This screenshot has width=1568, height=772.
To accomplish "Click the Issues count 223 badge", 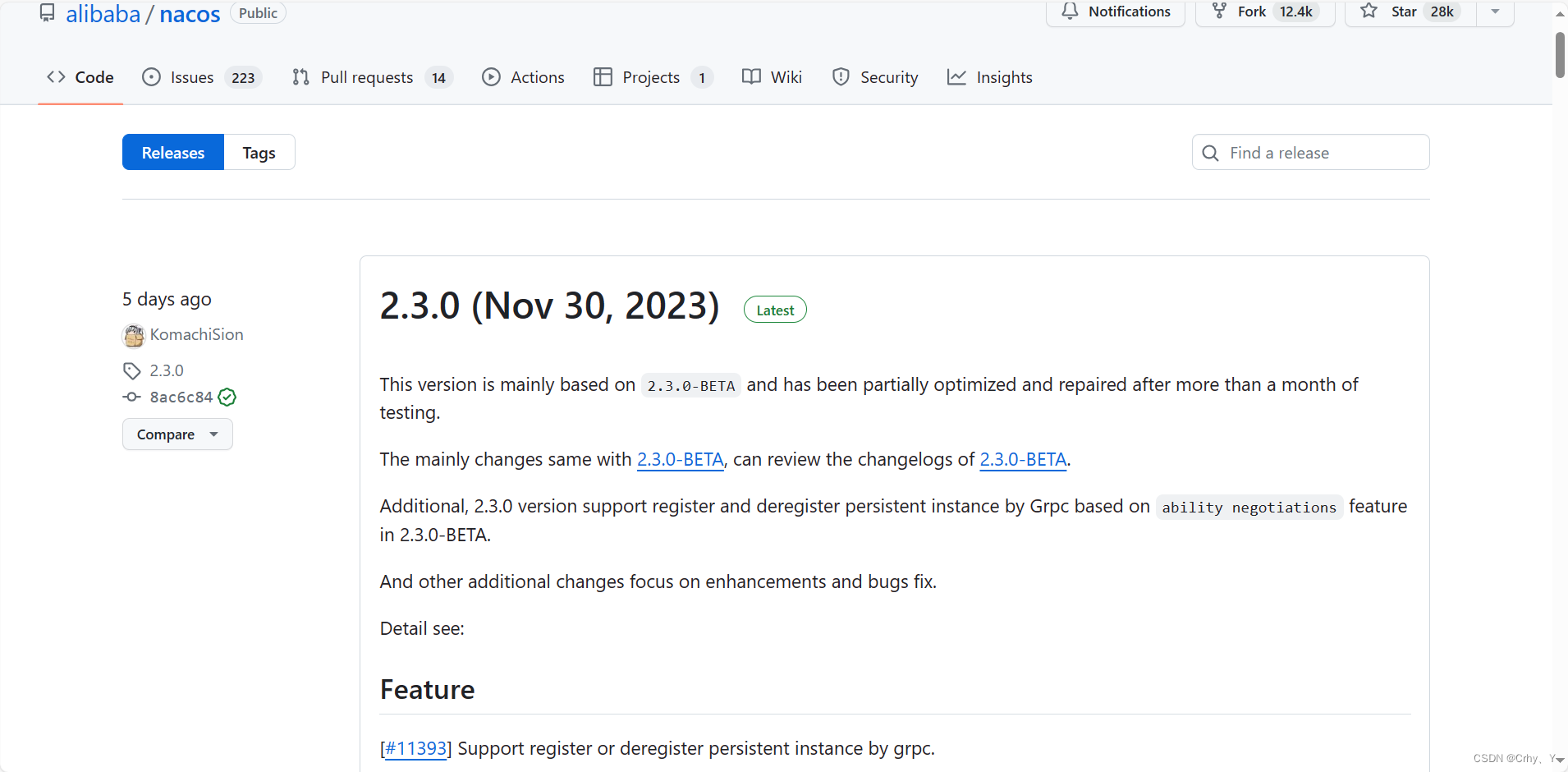I will coord(243,78).
